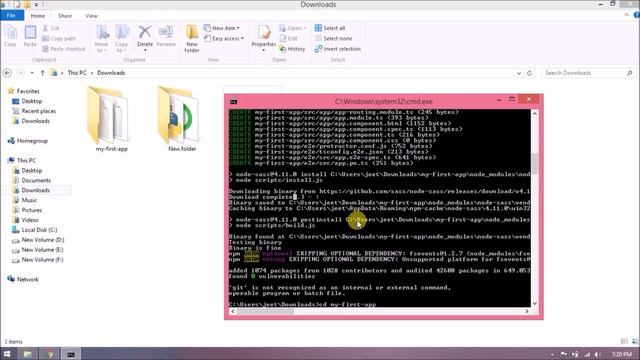Select Downloads under Favorites

point(36,121)
